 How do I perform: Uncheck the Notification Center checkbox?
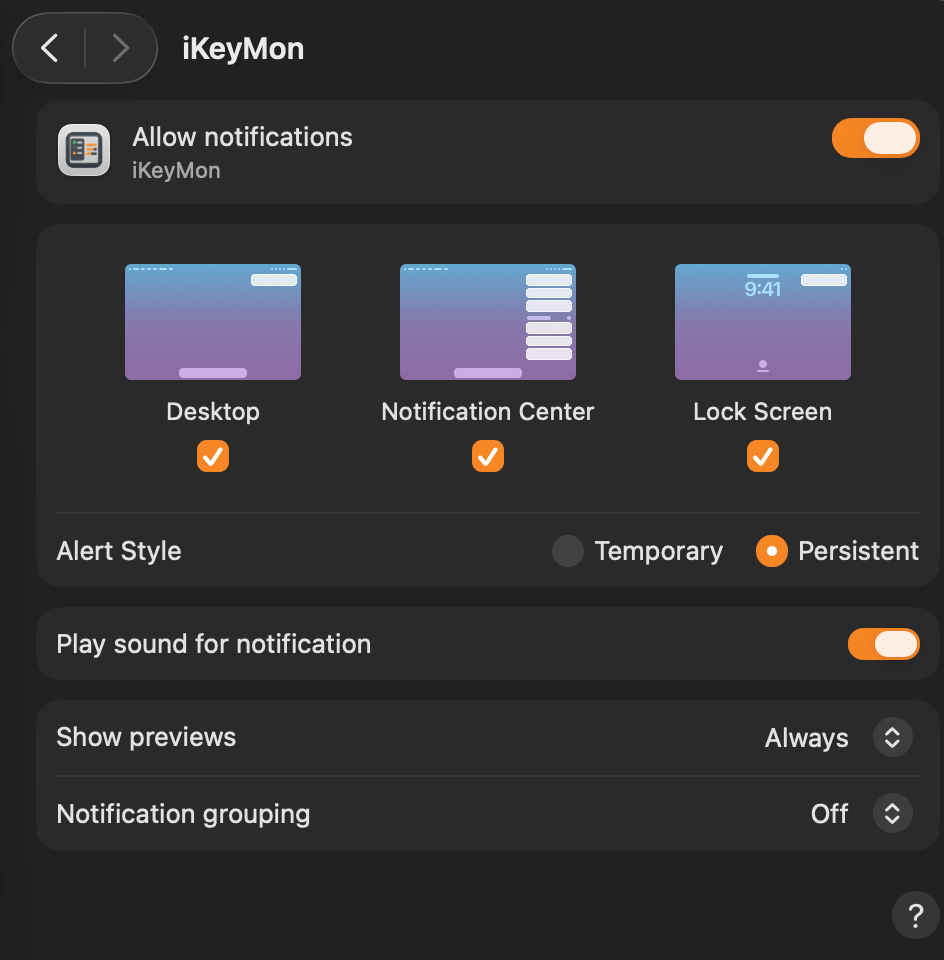[488, 456]
